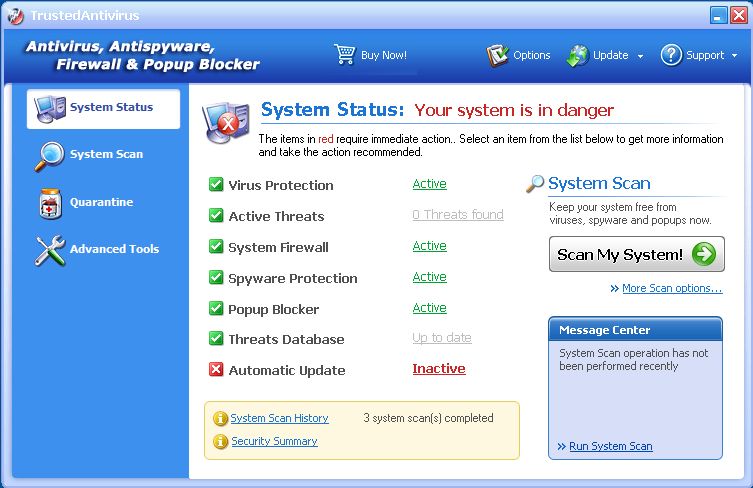Toggle the System Firewall green checkbox
The image size is (753, 488).
(x=216, y=247)
